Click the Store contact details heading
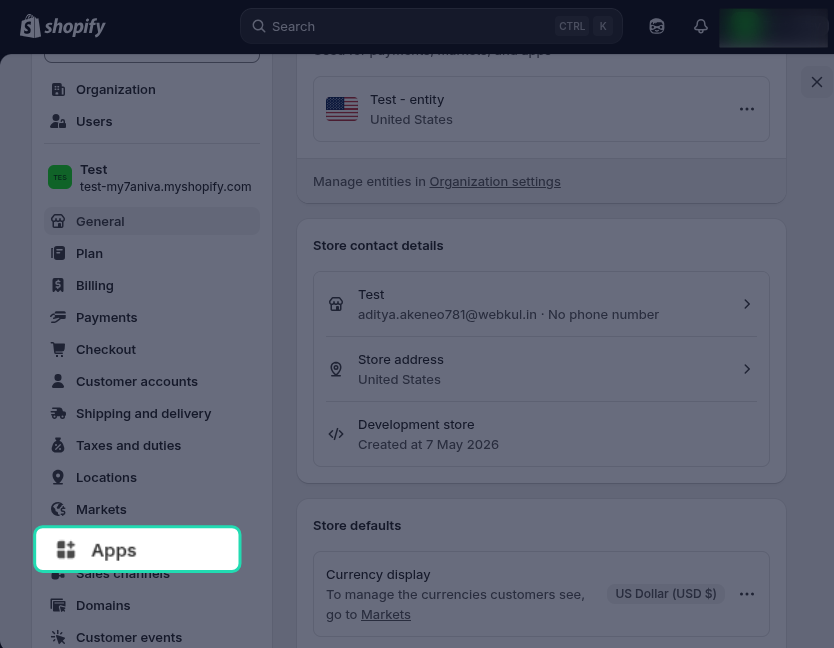Viewport: 834px width, 648px height. click(x=378, y=245)
